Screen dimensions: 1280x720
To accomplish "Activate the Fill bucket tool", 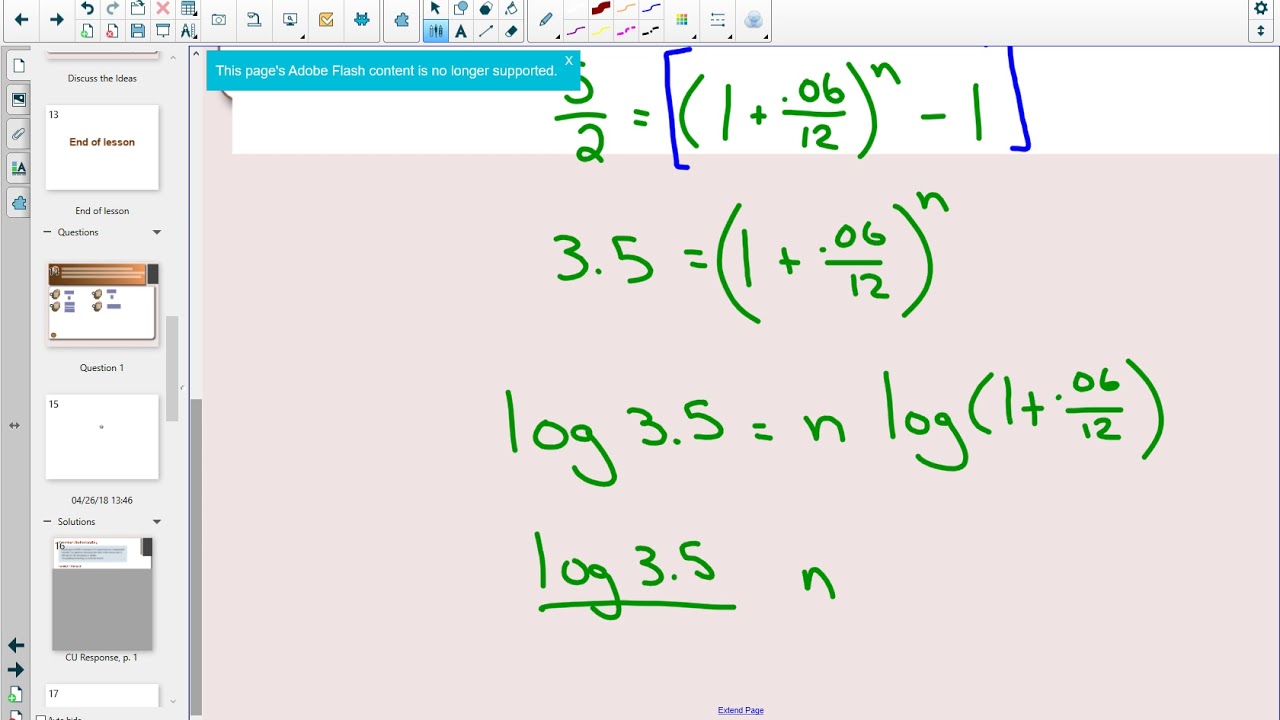I will click(x=511, y=9).
